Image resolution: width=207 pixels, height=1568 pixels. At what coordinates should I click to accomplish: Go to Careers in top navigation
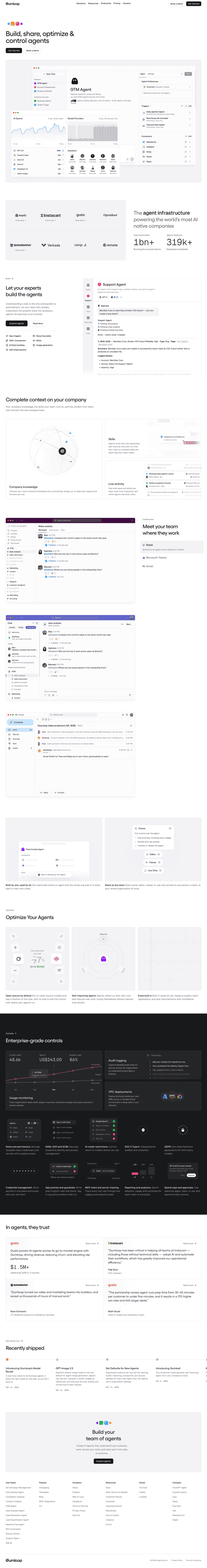[126, 4]
